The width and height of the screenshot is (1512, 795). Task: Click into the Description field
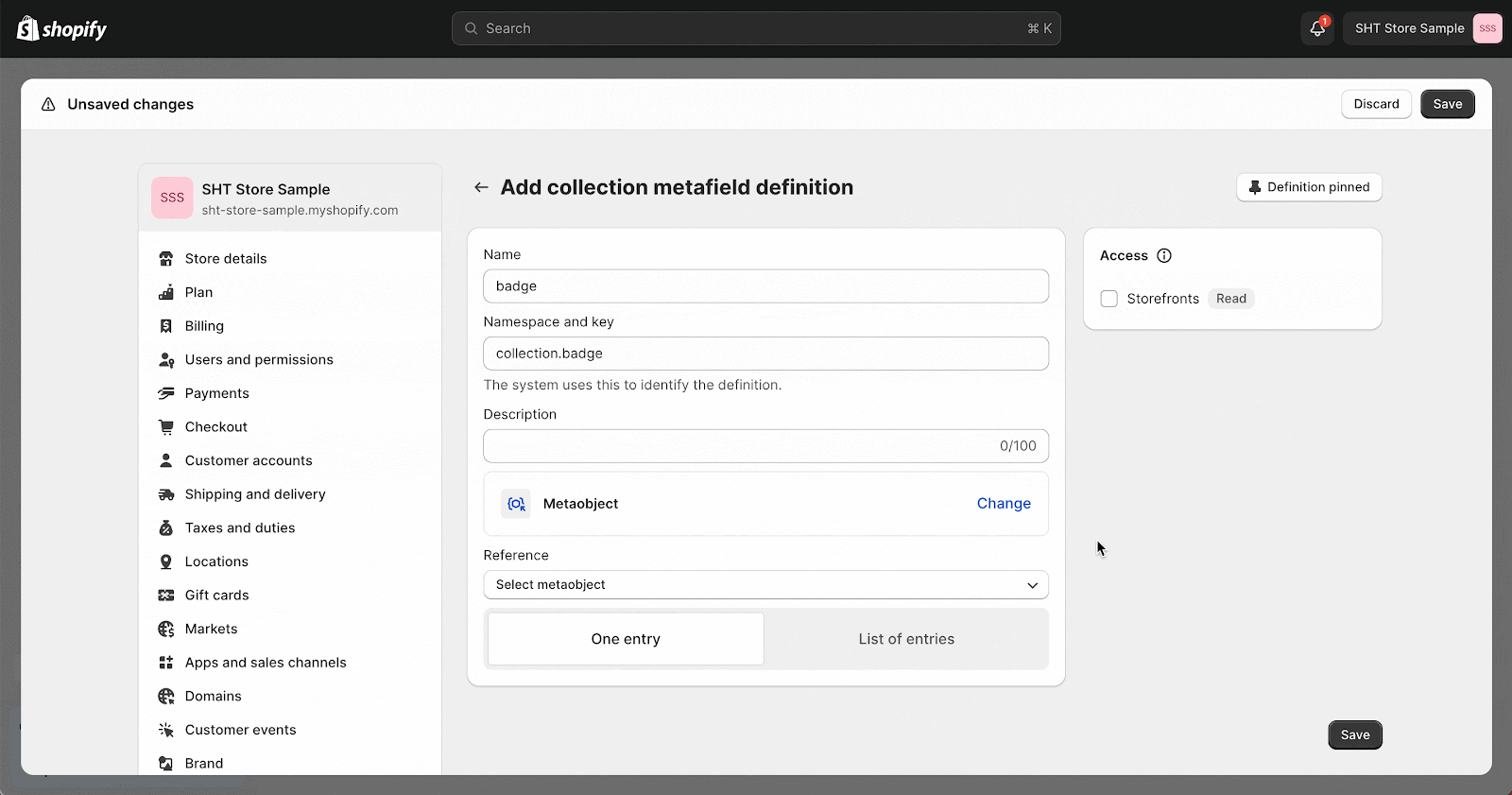click(x=765, y=446)
